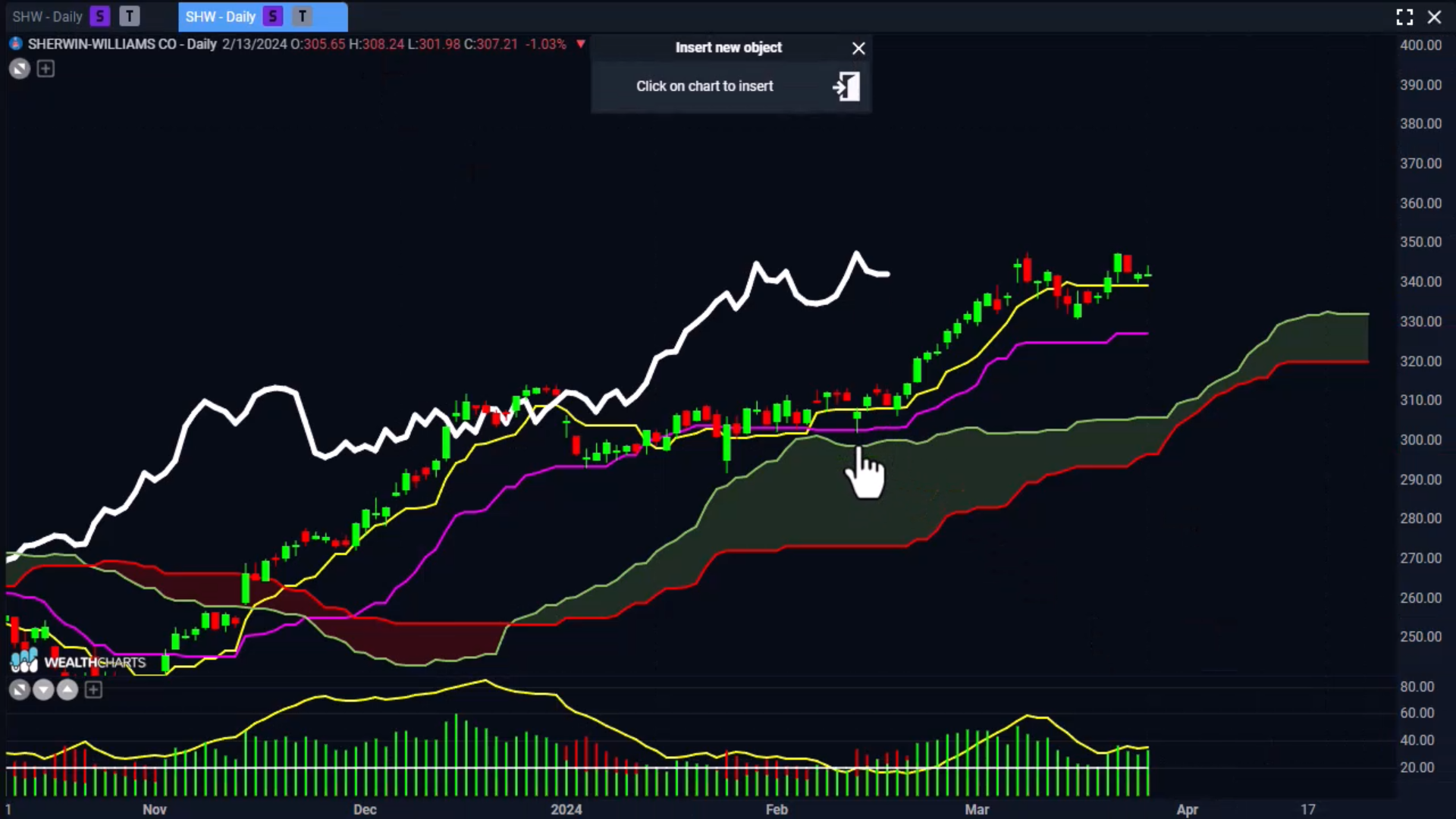Click the insert object icon in popup
The width and height of the screenshot is (1456, 819).
[x=846, y=86]
